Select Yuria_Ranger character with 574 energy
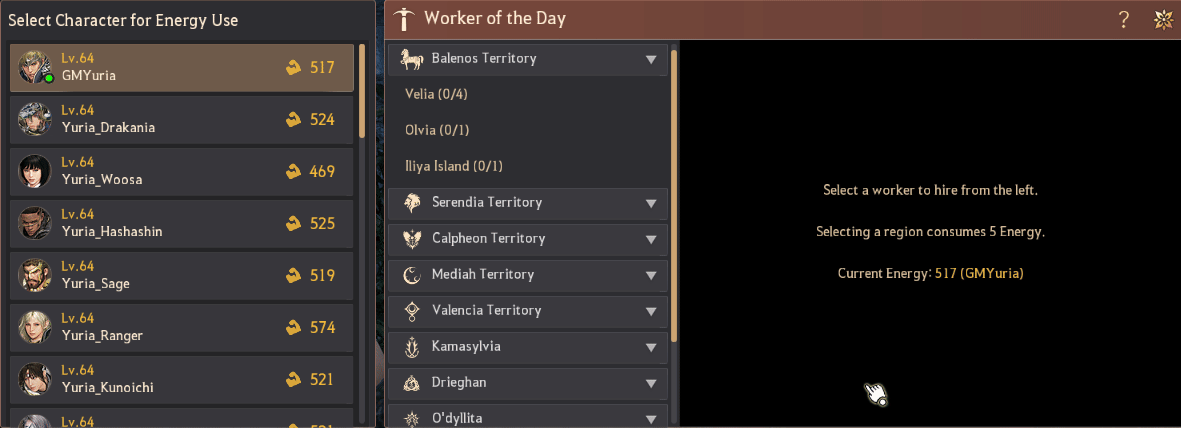The height and width of the screenshot is (428, 1181). (x=182, y=328)
